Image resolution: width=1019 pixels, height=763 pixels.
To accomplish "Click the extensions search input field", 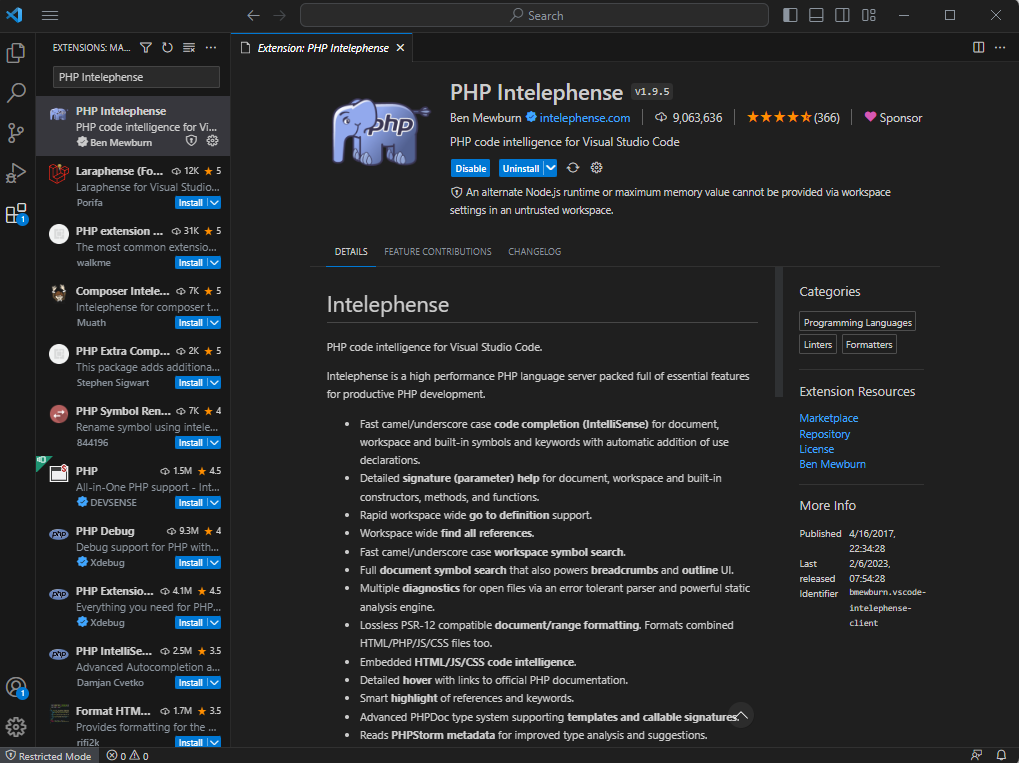I will (135, 77).
